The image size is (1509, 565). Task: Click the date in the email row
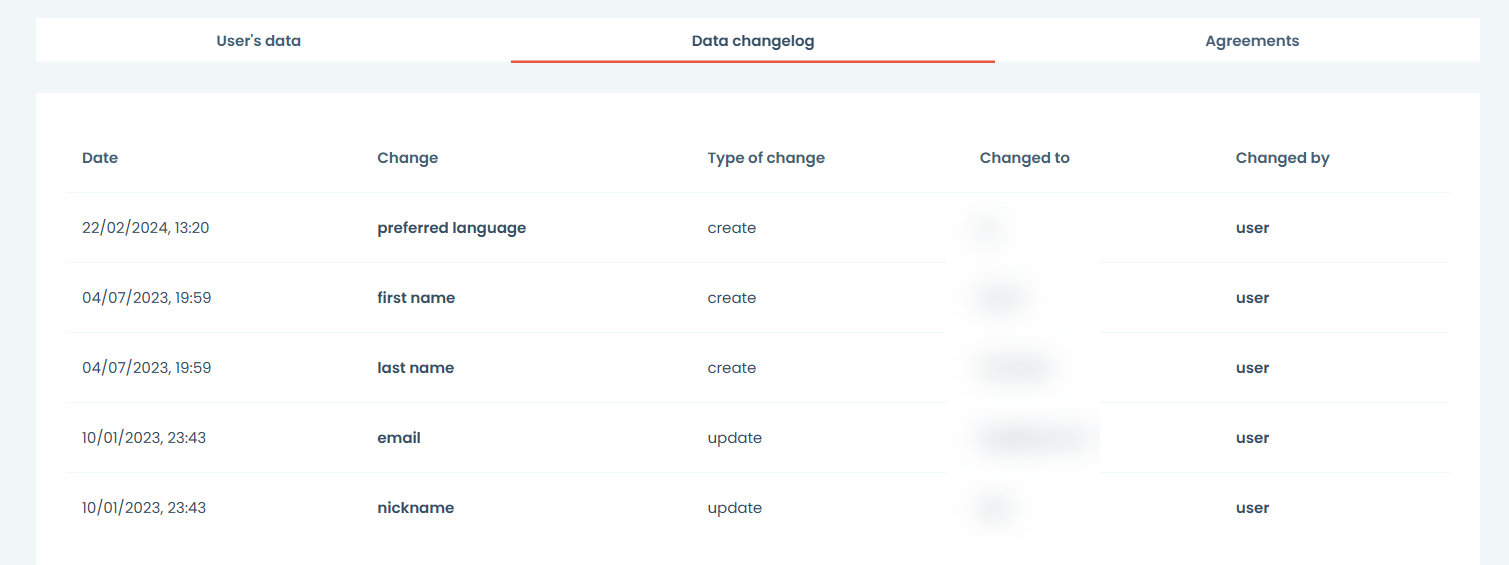click(x=144, y=438)
